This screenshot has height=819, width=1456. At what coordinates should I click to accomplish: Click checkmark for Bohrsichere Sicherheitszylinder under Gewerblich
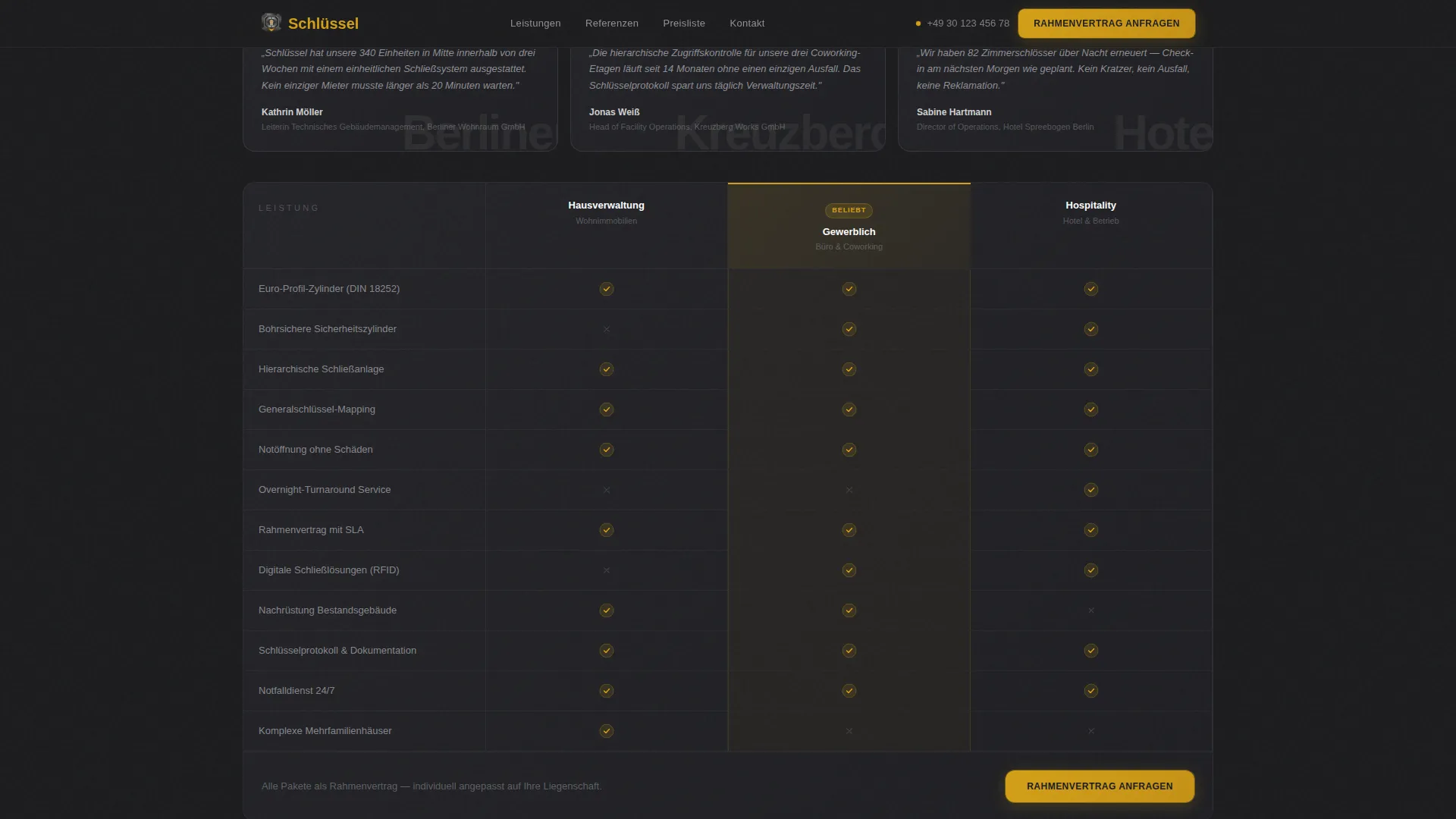click(849, 329)
